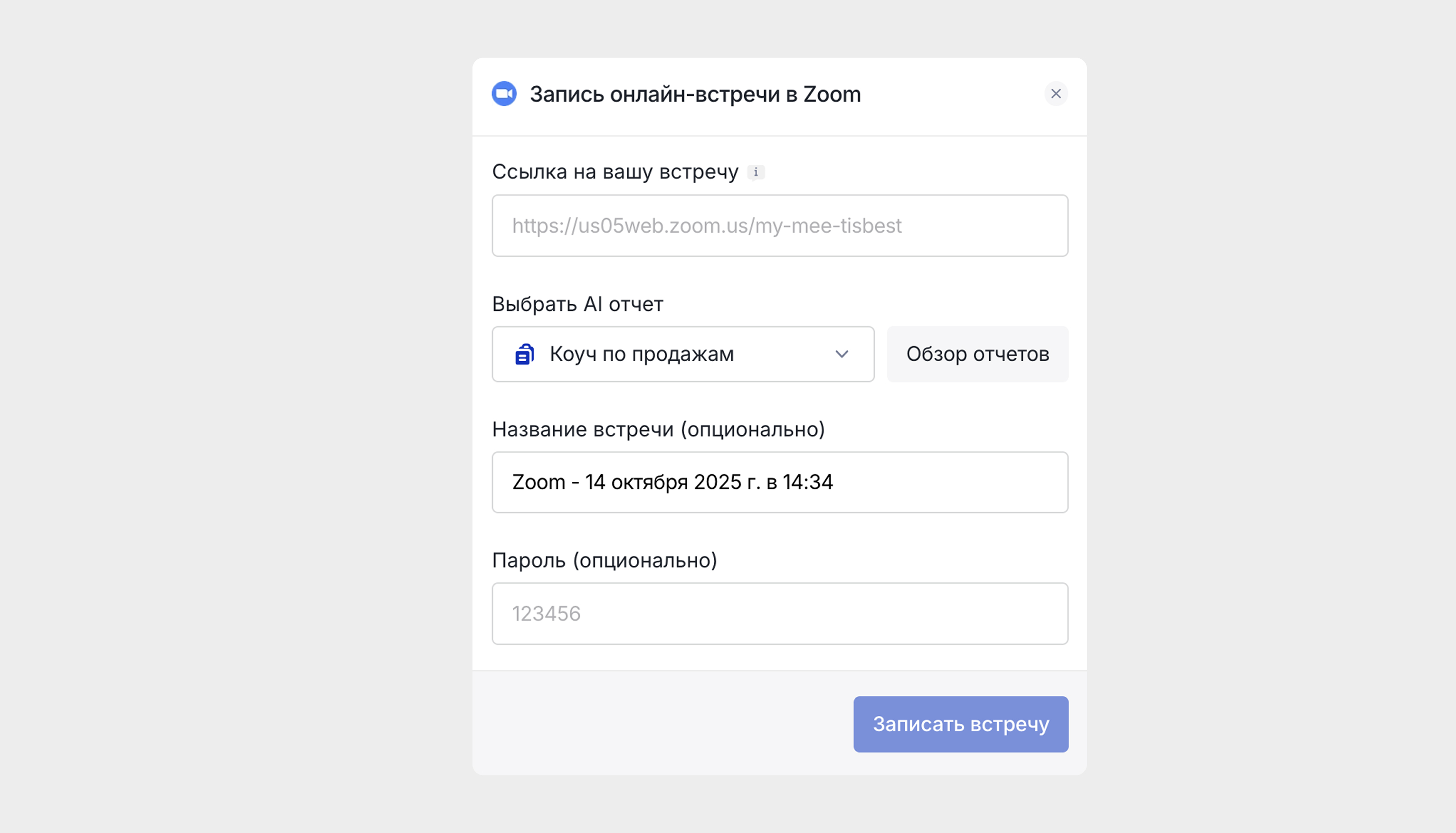
Task: Click the empty footer area of the dialog
Action: tap(658, 724)
